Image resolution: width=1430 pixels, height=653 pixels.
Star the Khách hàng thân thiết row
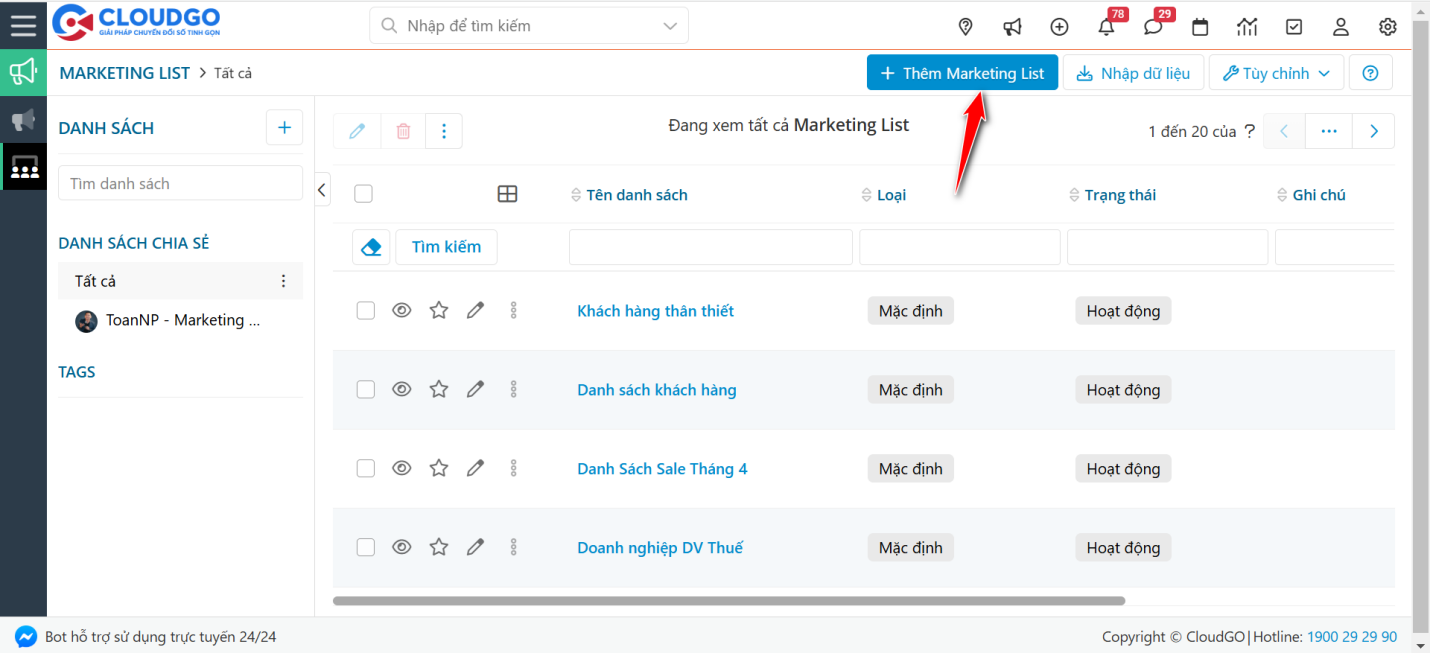pyautogui.click(x=438, y=311)
